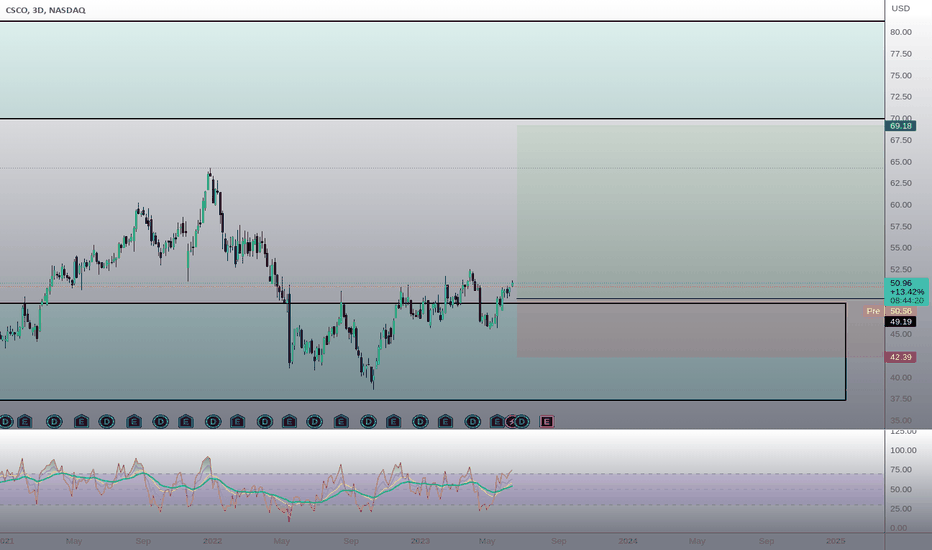Click the 60.00 price axis label
932x550 pixels.
[900, 205]
